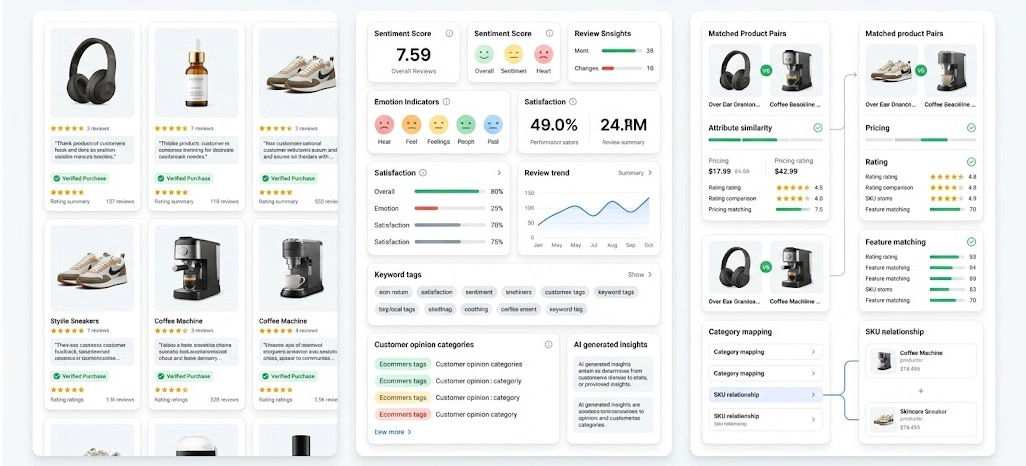The width and height of the screenshot is (1026, 466).
Task: Click VS badge between headphones and Over Car Dranion pair
Action: (766, 70)
